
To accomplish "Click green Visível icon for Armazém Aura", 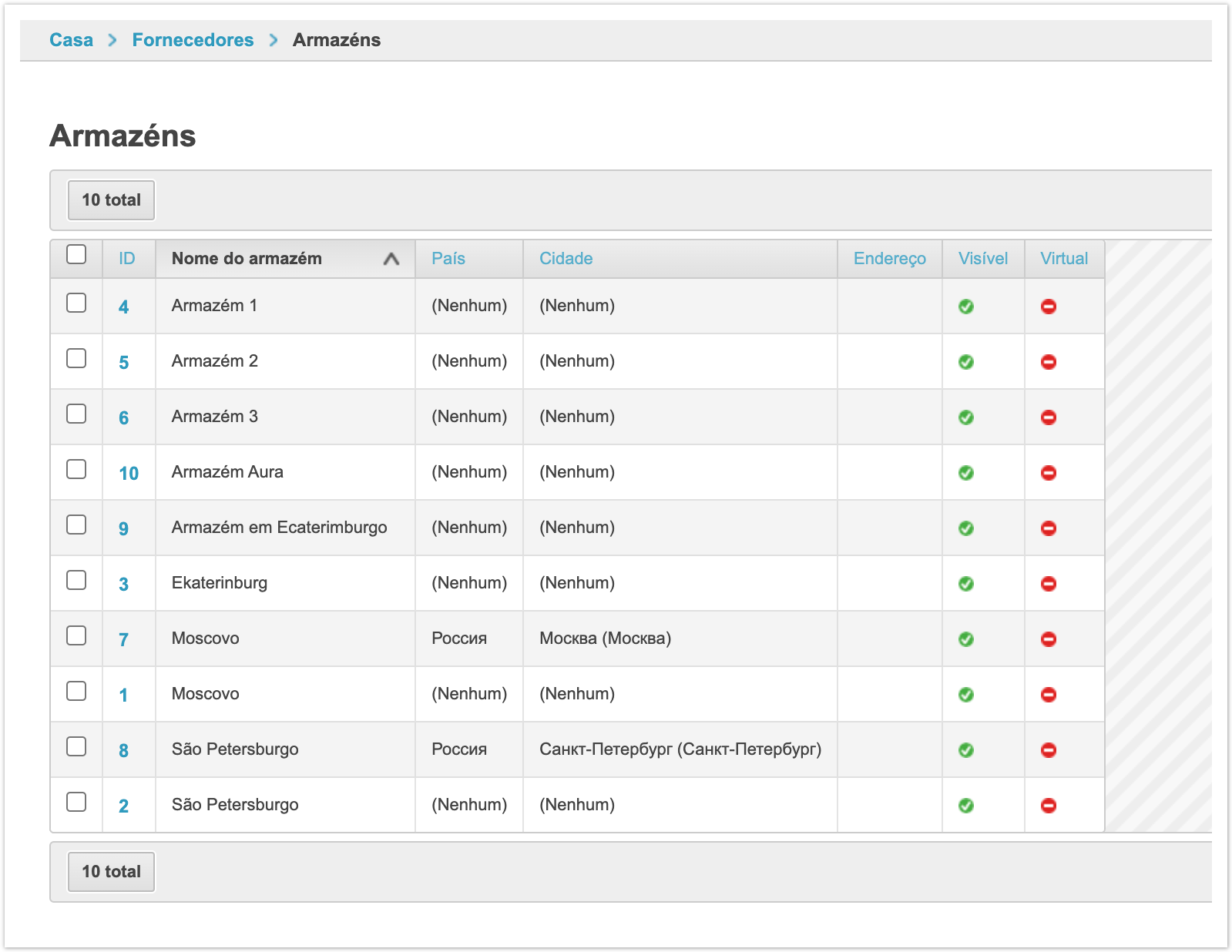I will coord(965,473).
